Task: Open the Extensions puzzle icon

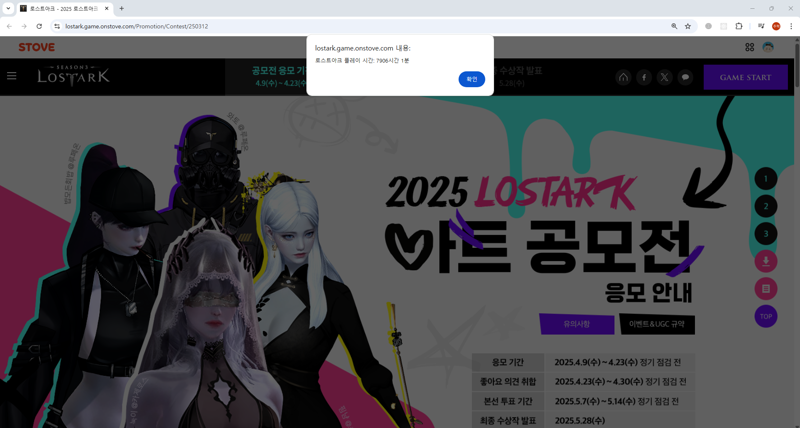Action: pyautogui.click(x=738, y=26)
